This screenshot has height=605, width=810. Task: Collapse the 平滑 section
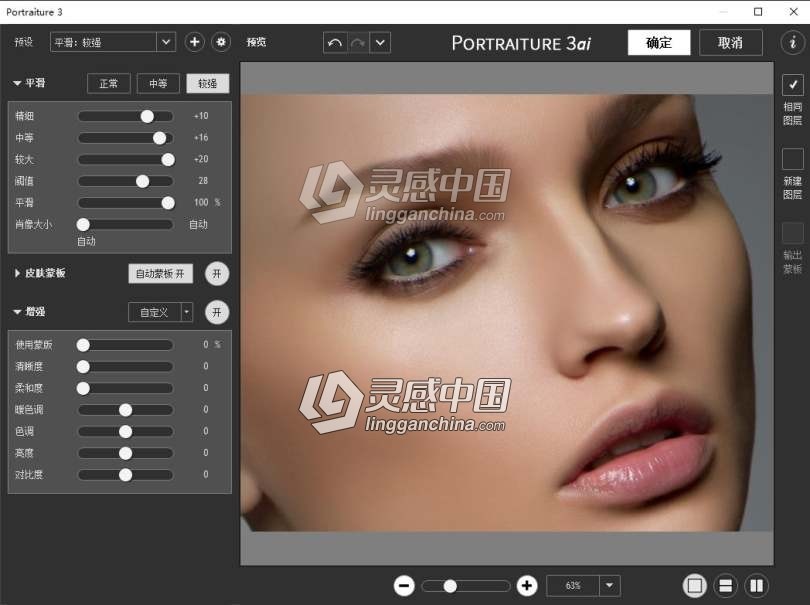point(17,83)
